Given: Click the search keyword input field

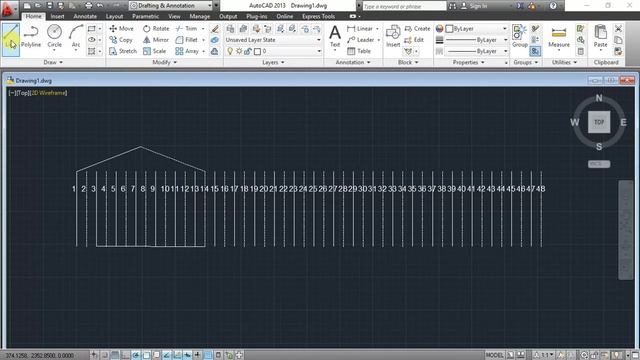Looking at the screenshot, I should tap(404, 6).
